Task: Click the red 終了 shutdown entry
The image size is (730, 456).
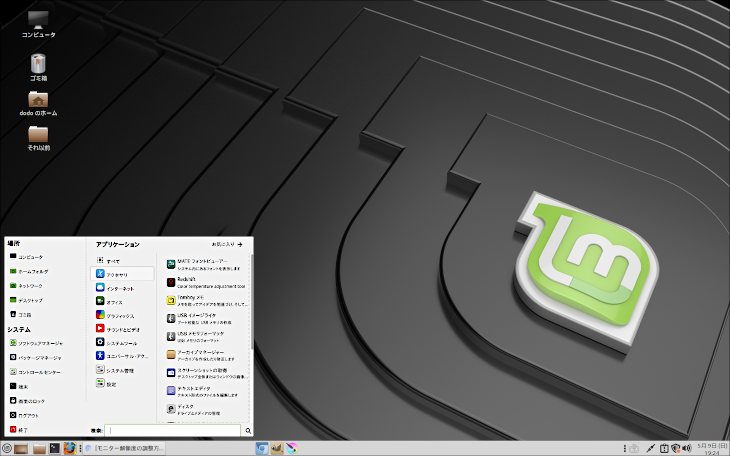Action: click(x=19, y=429)
